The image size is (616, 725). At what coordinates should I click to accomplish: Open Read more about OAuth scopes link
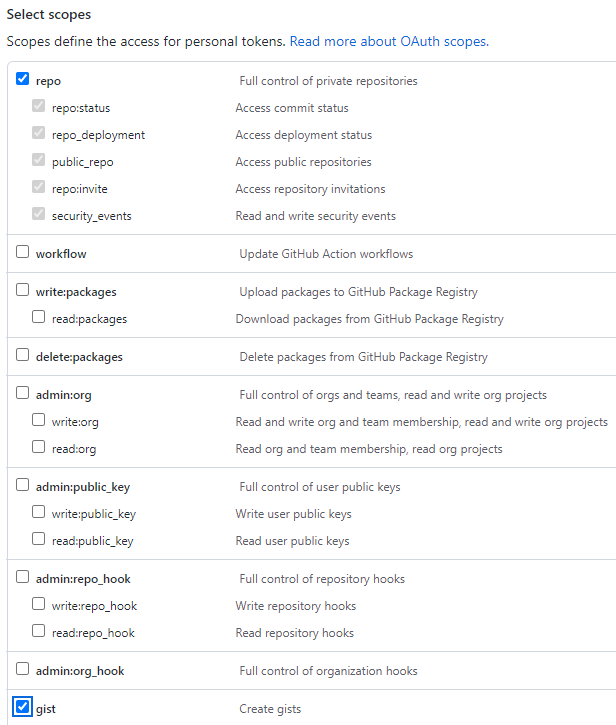pyautogui.click(x=389, y=42)
